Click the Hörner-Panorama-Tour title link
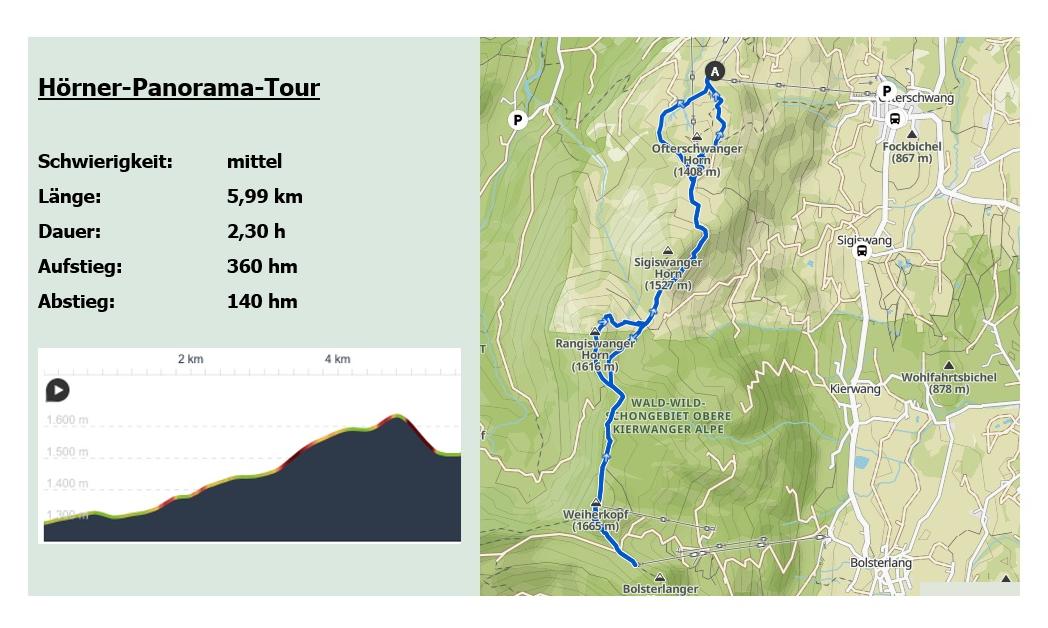 (x=179, y=88)
